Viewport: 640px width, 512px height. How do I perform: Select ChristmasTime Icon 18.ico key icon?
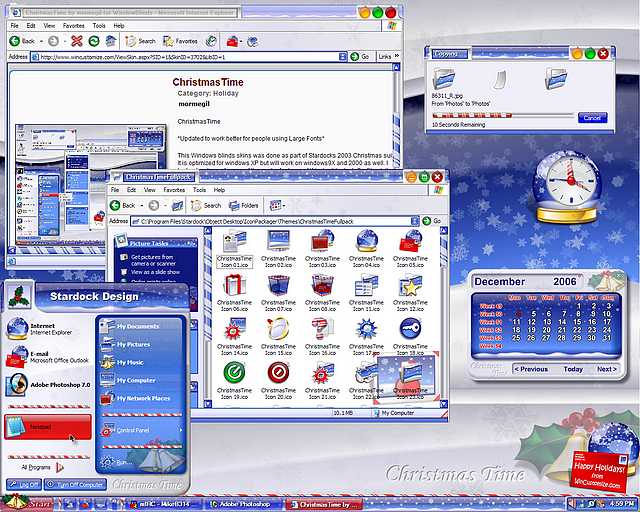(x=410, y=336)
